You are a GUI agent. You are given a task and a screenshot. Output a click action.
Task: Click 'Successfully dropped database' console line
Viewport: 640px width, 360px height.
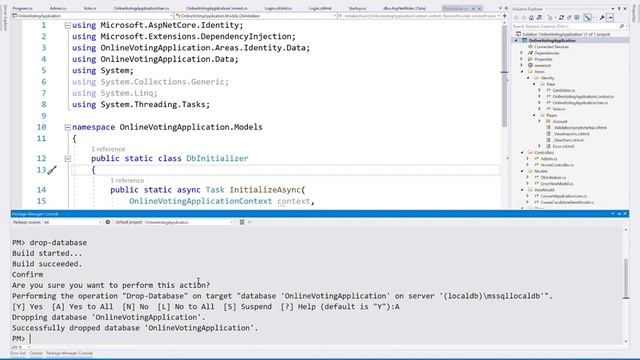pyautogui.click(x=135, y=328)
